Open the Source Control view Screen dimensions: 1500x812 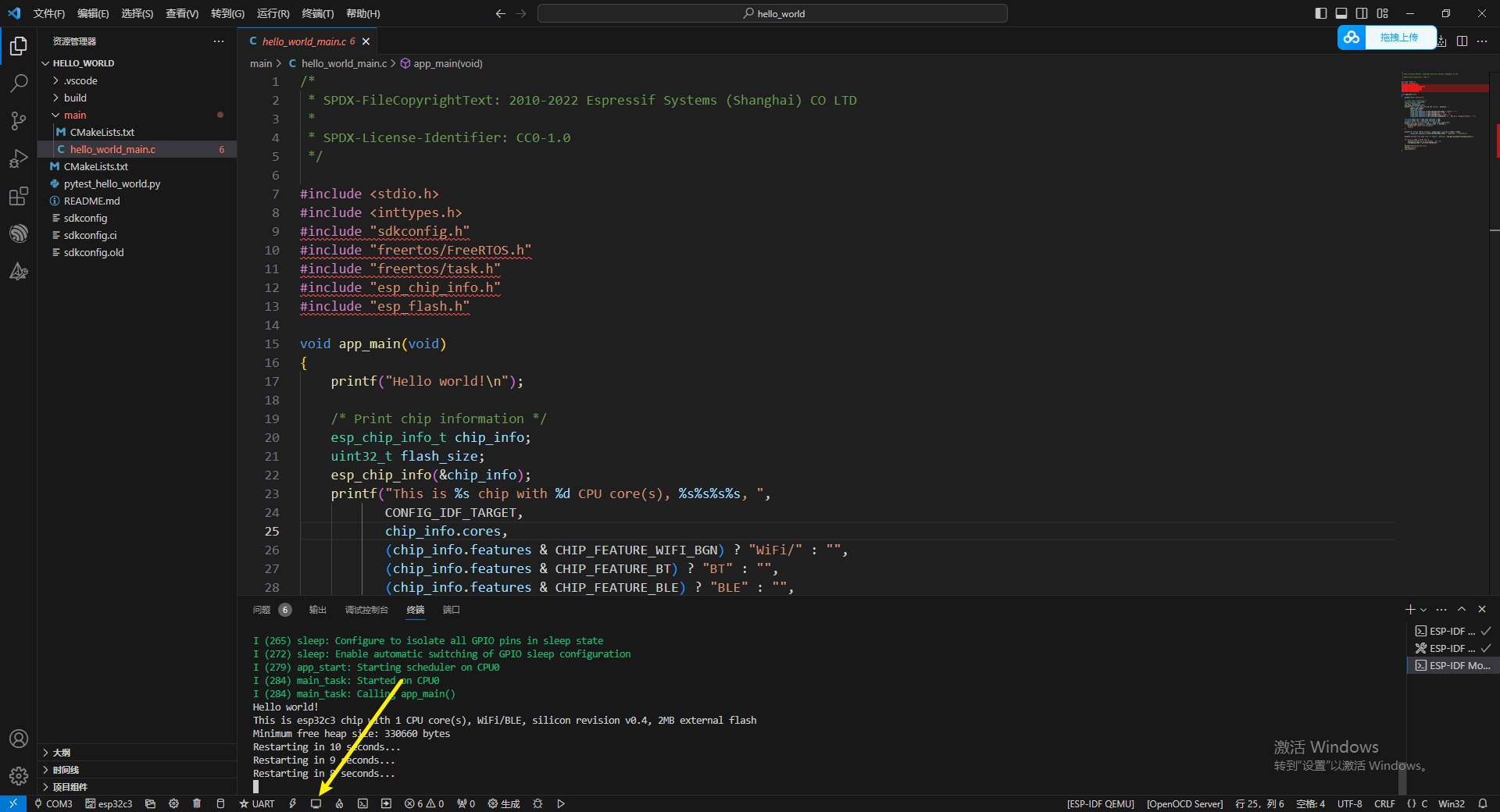pos(19,121)
